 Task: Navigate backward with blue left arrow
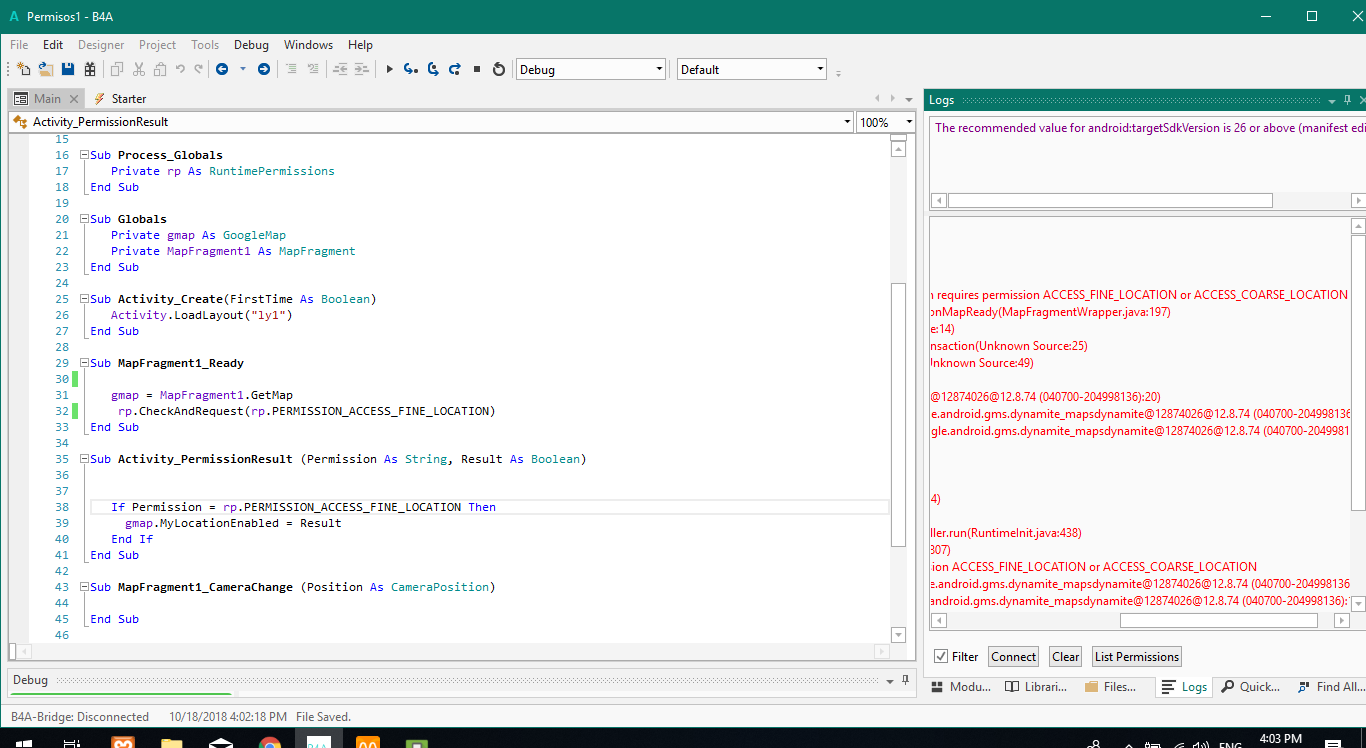222,69
